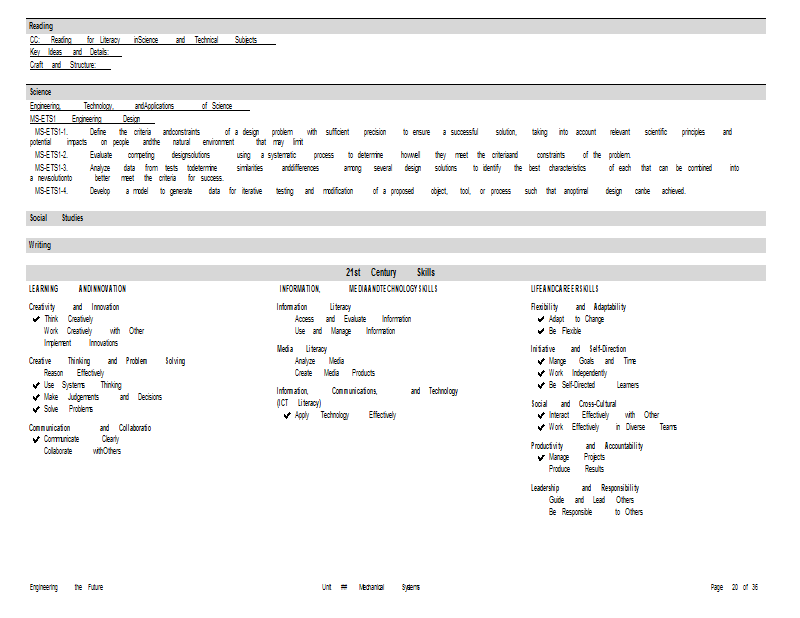Click the '(ICT Literacy)' text
Image resolution: width=800 pixels, height=618 pixels.
[x=299, y=403]
